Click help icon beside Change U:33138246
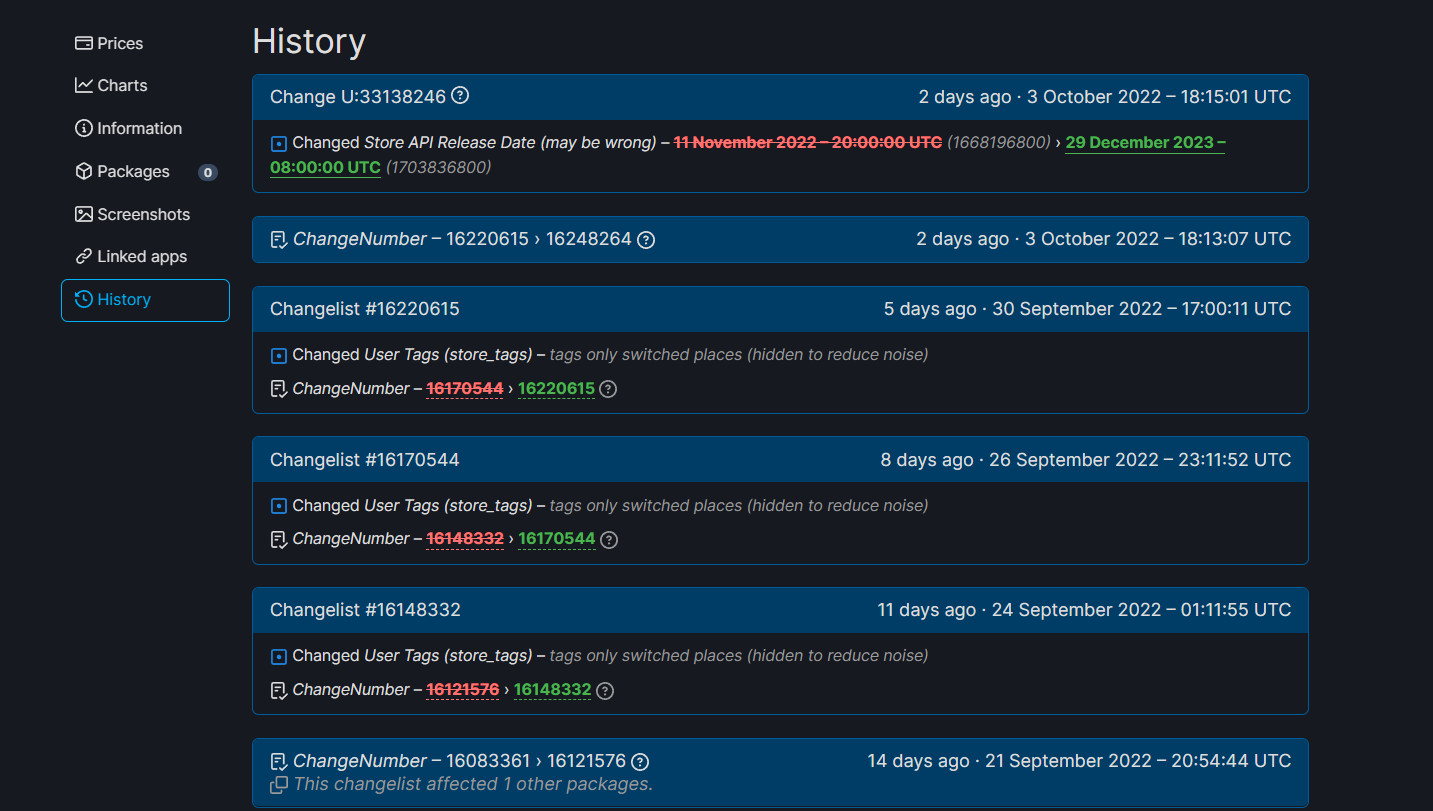This screenshot has height=811, width=1433. [460, 96]
